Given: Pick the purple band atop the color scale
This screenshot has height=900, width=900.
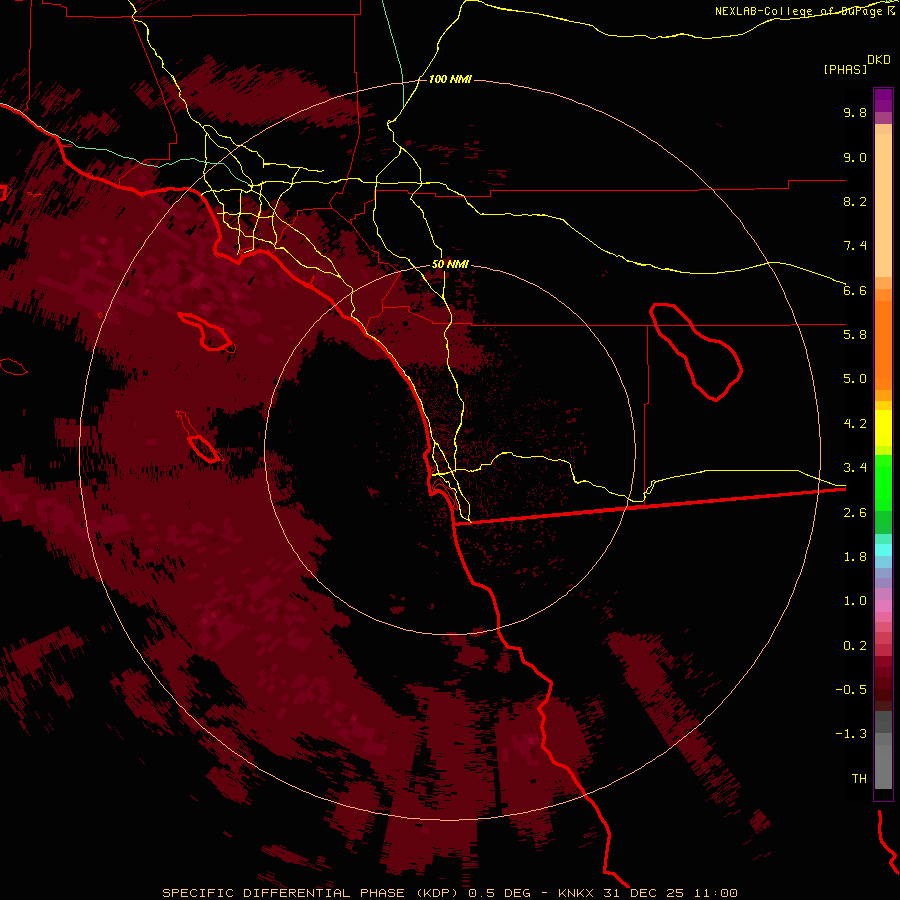Looking at the screenshot, I should (883, 100).
